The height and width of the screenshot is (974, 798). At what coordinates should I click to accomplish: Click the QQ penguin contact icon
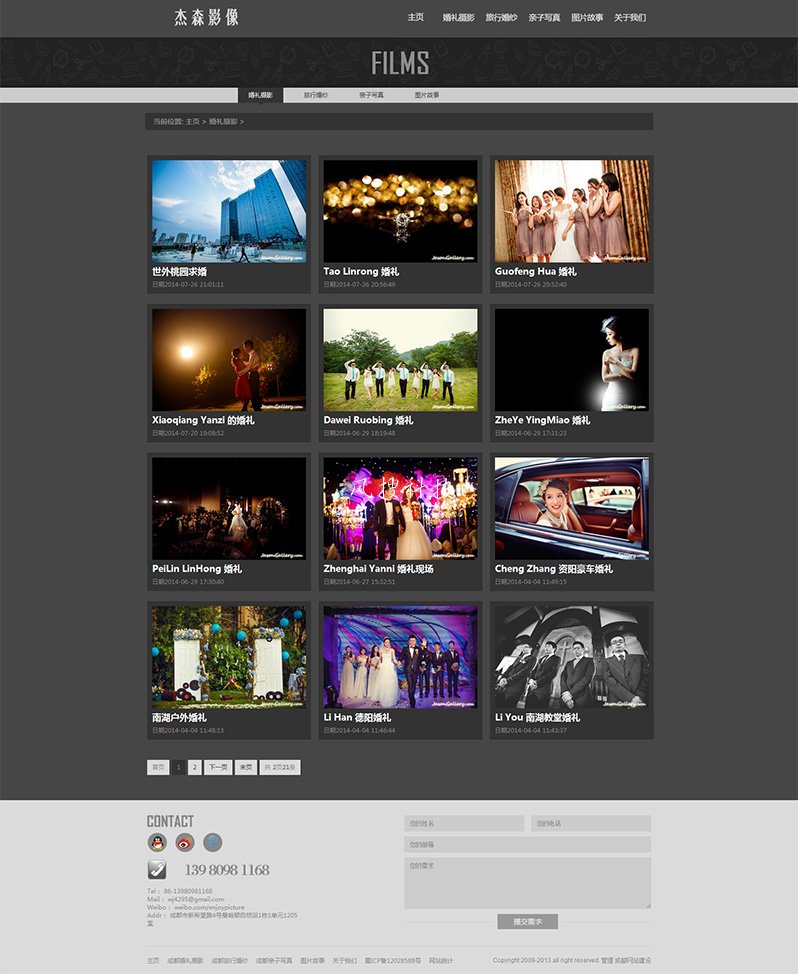tap(157, 843)
